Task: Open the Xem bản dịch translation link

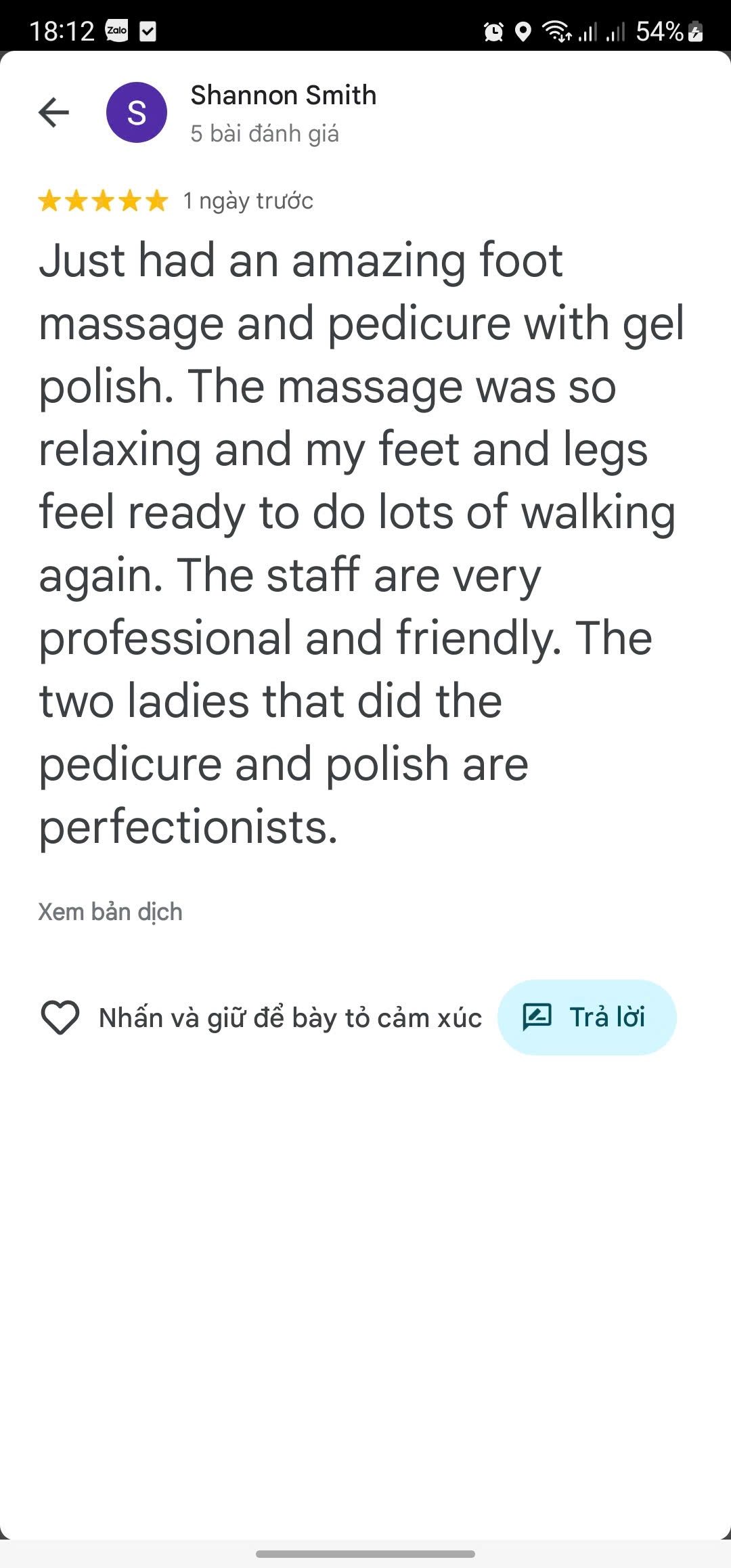Action: [x=110, y=912]
